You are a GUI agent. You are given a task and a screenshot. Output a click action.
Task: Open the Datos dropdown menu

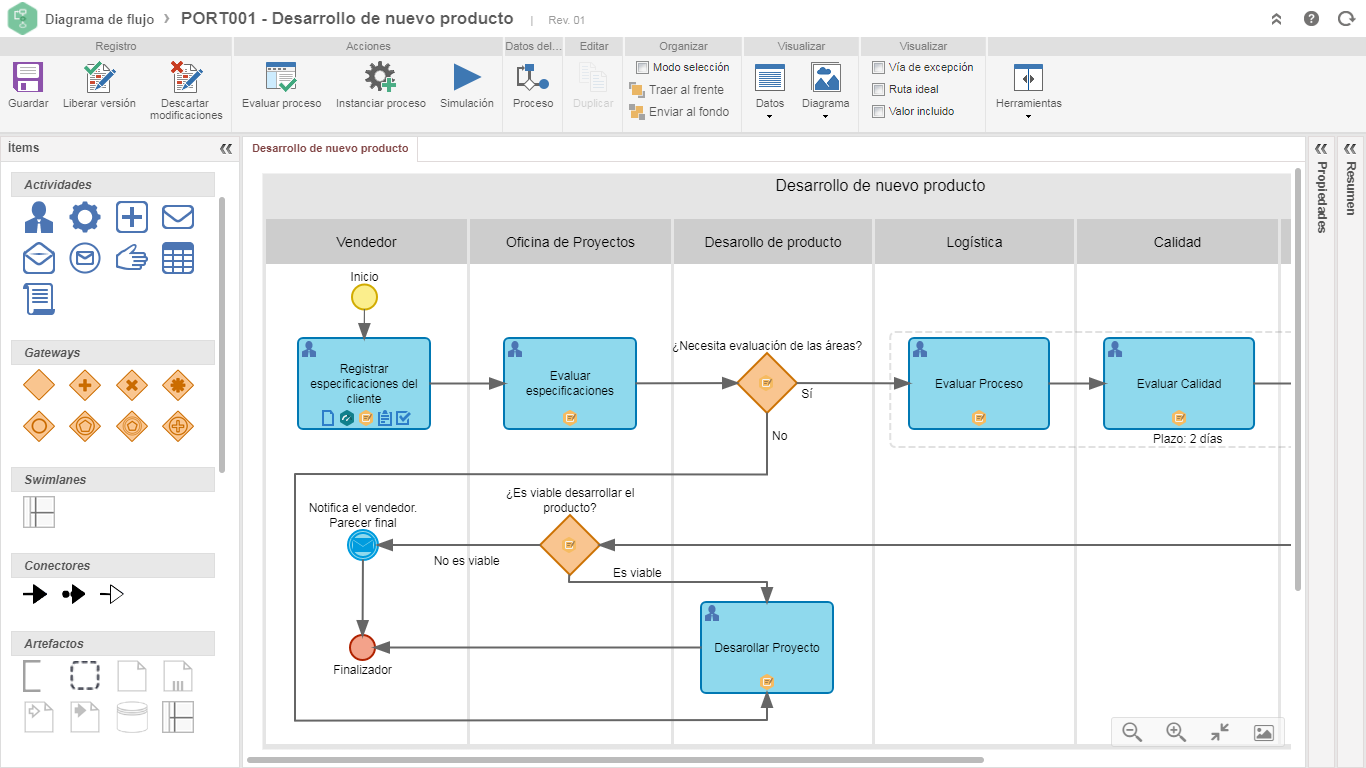coord(769,91)
